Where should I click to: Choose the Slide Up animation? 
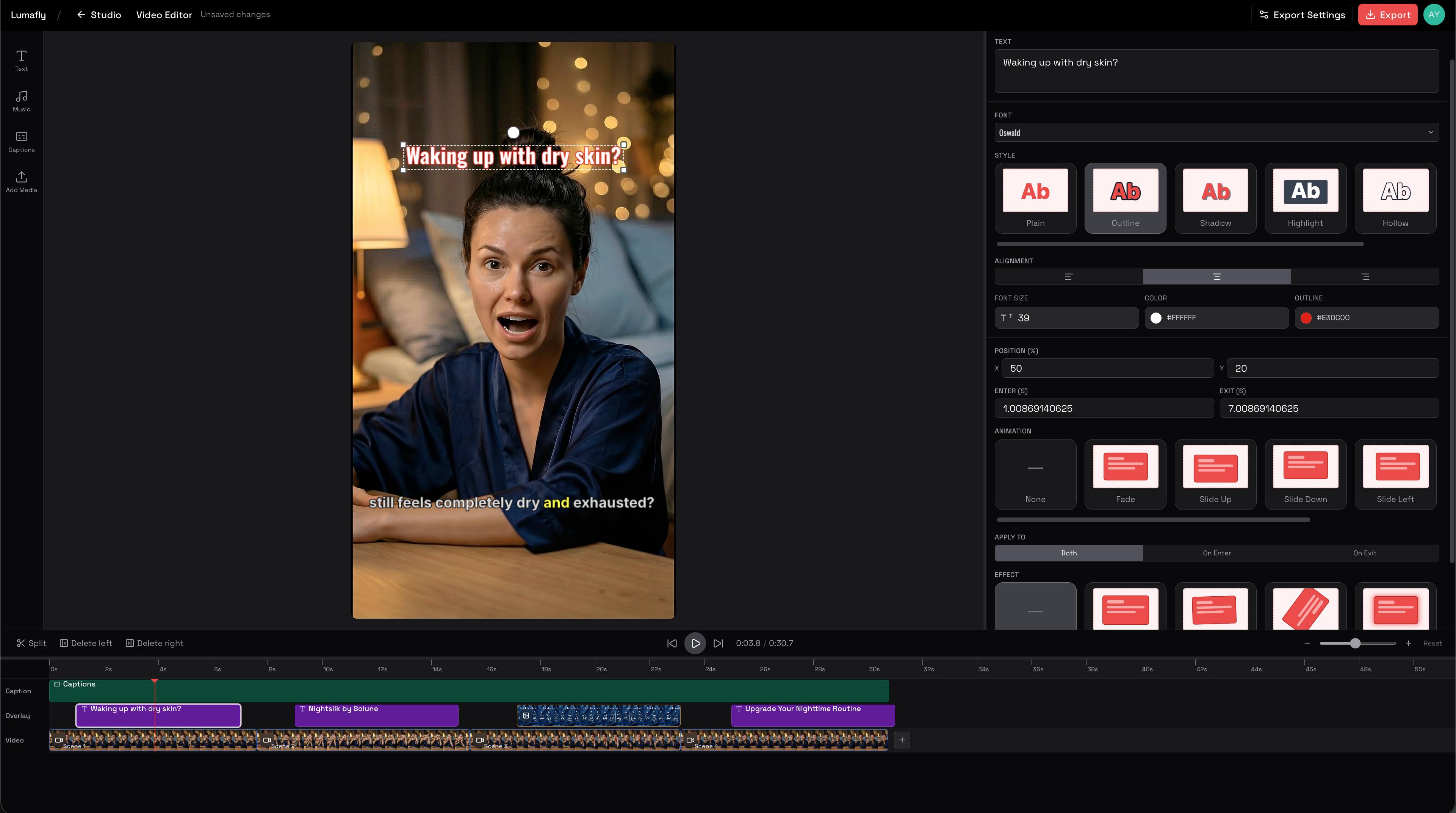tap(1215, 474)
